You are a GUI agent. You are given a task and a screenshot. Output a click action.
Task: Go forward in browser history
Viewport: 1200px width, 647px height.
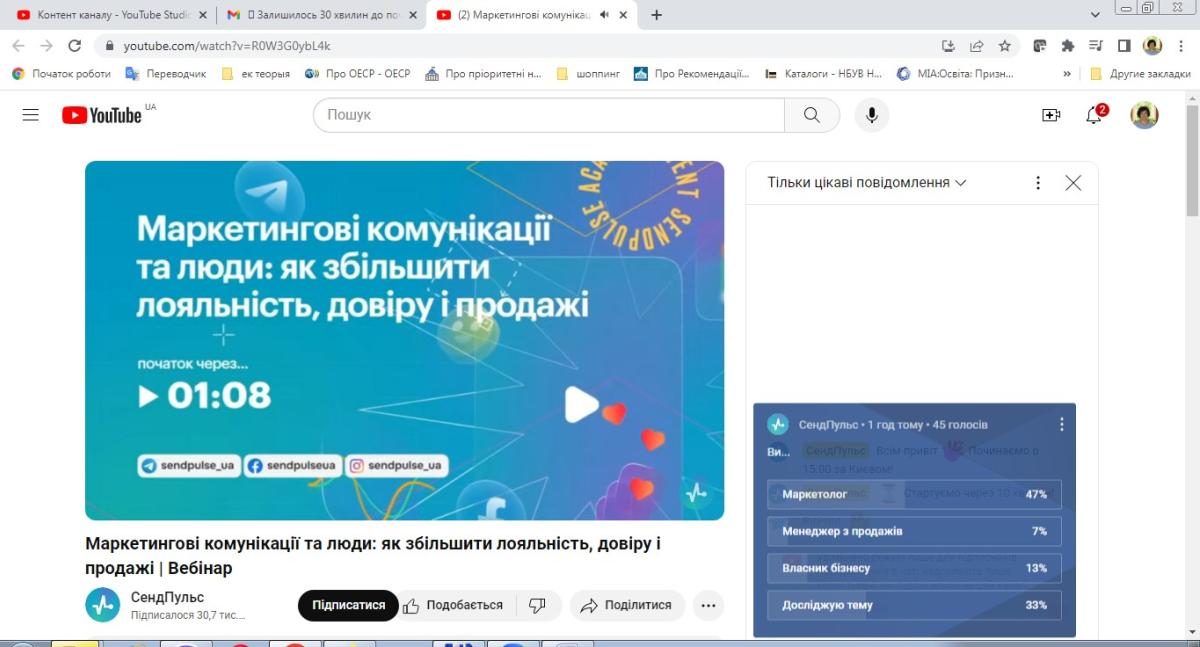point(46,45)
